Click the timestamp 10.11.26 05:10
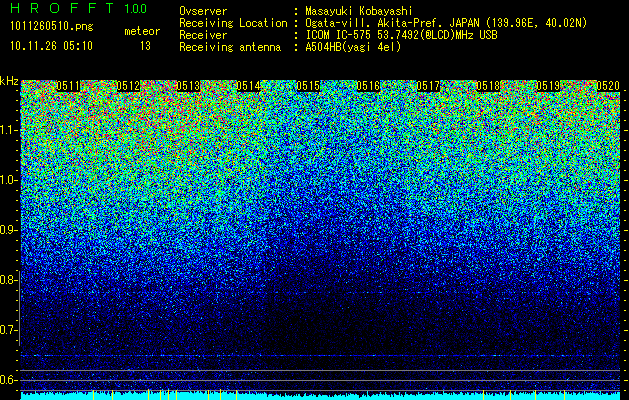629x400 pixels. pos(51,46)
